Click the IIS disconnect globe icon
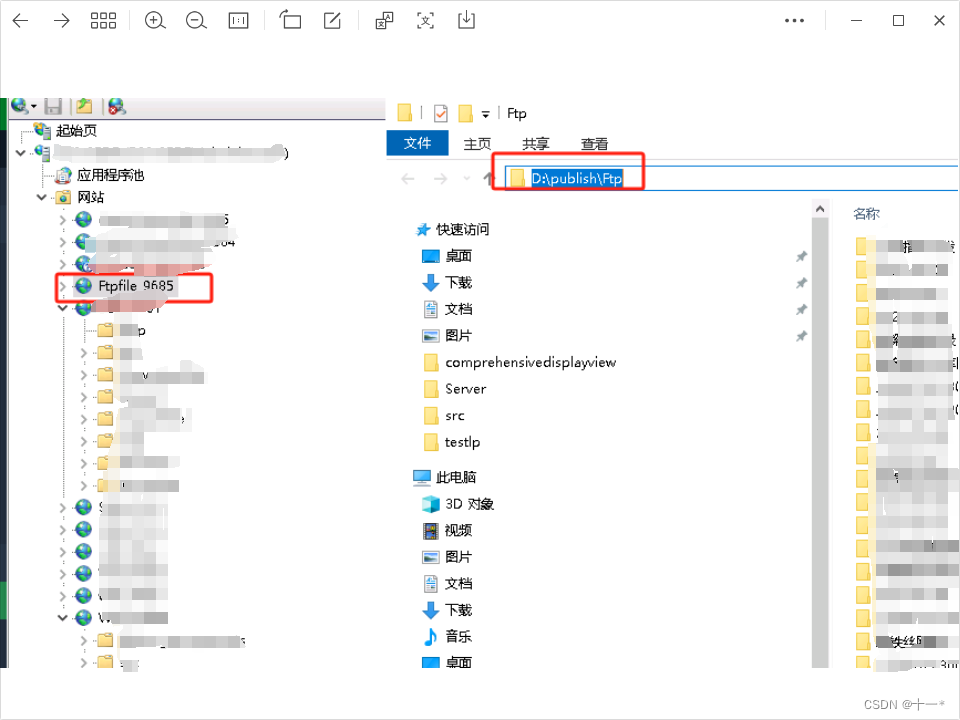The image size is (960, 720). (116, 107)
